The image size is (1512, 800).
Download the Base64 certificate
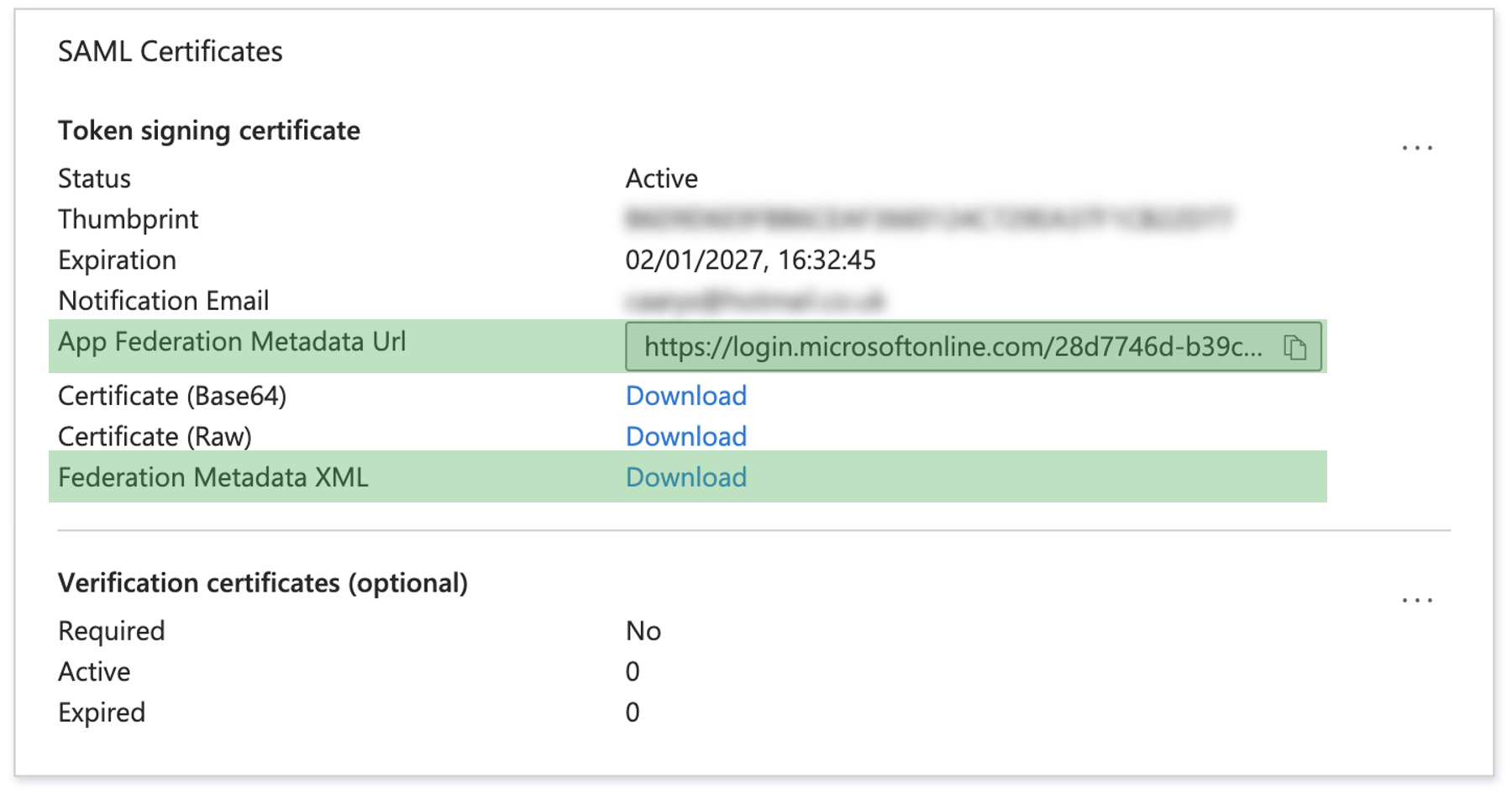point(685,396)
